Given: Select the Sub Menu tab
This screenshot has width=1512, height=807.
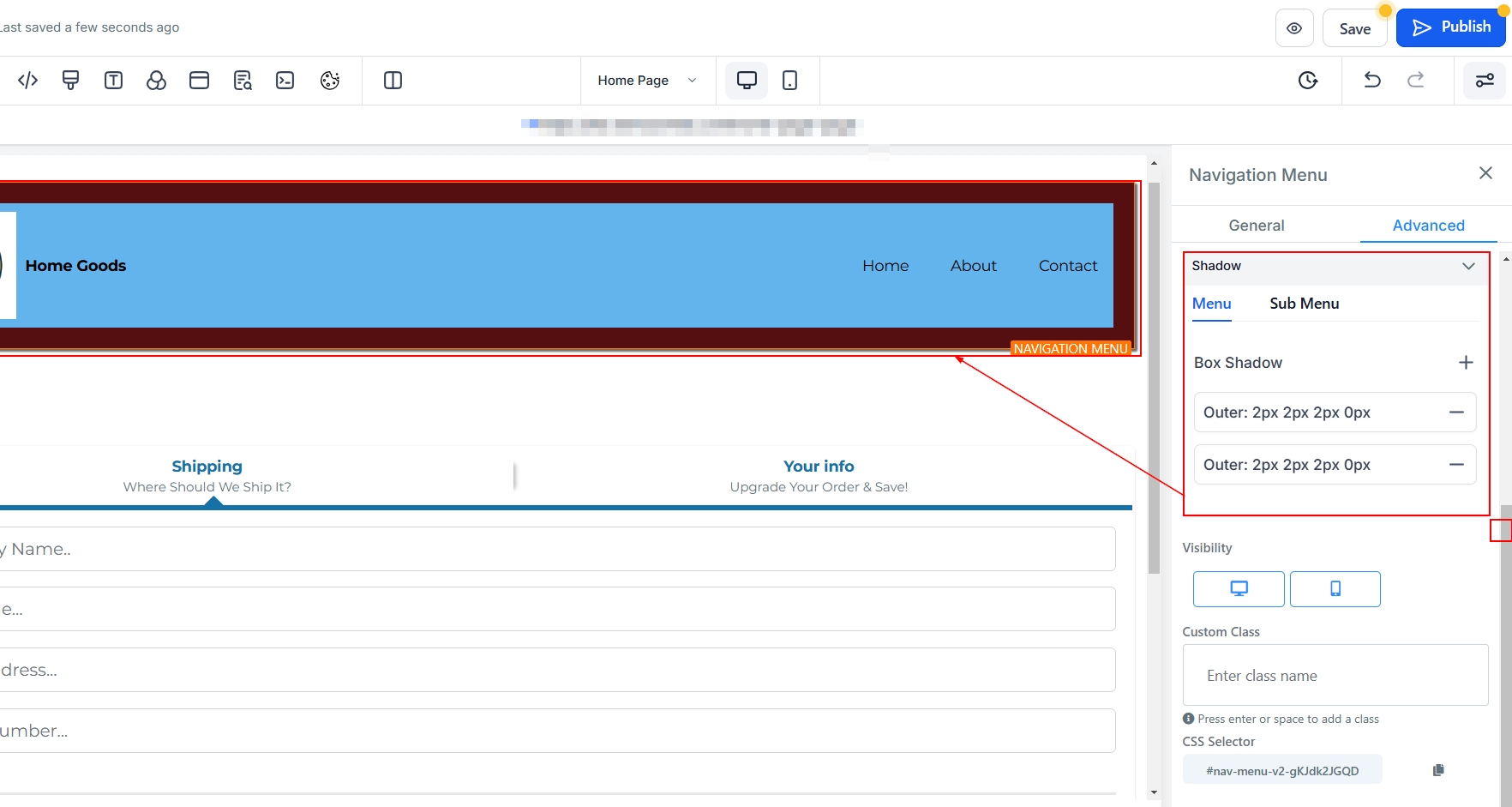Looking at the screenshot, I should tap(1304, 304).
